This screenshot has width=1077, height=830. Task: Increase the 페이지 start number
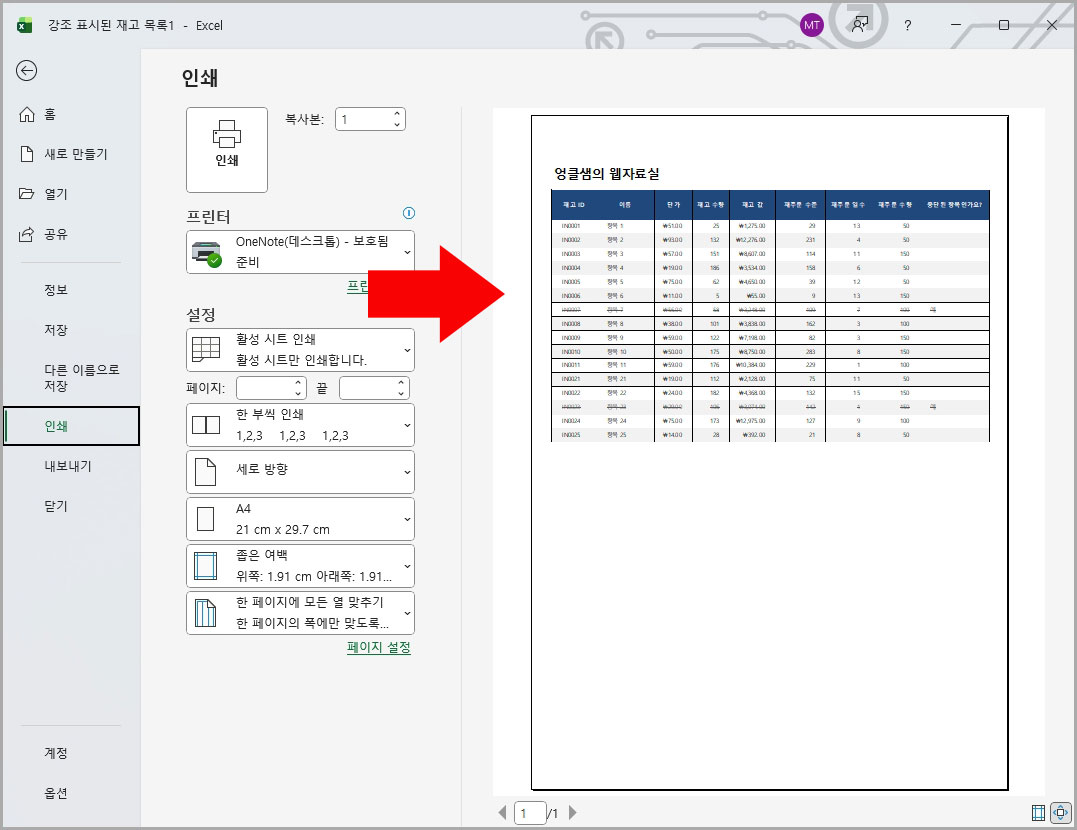coord(298,383)
